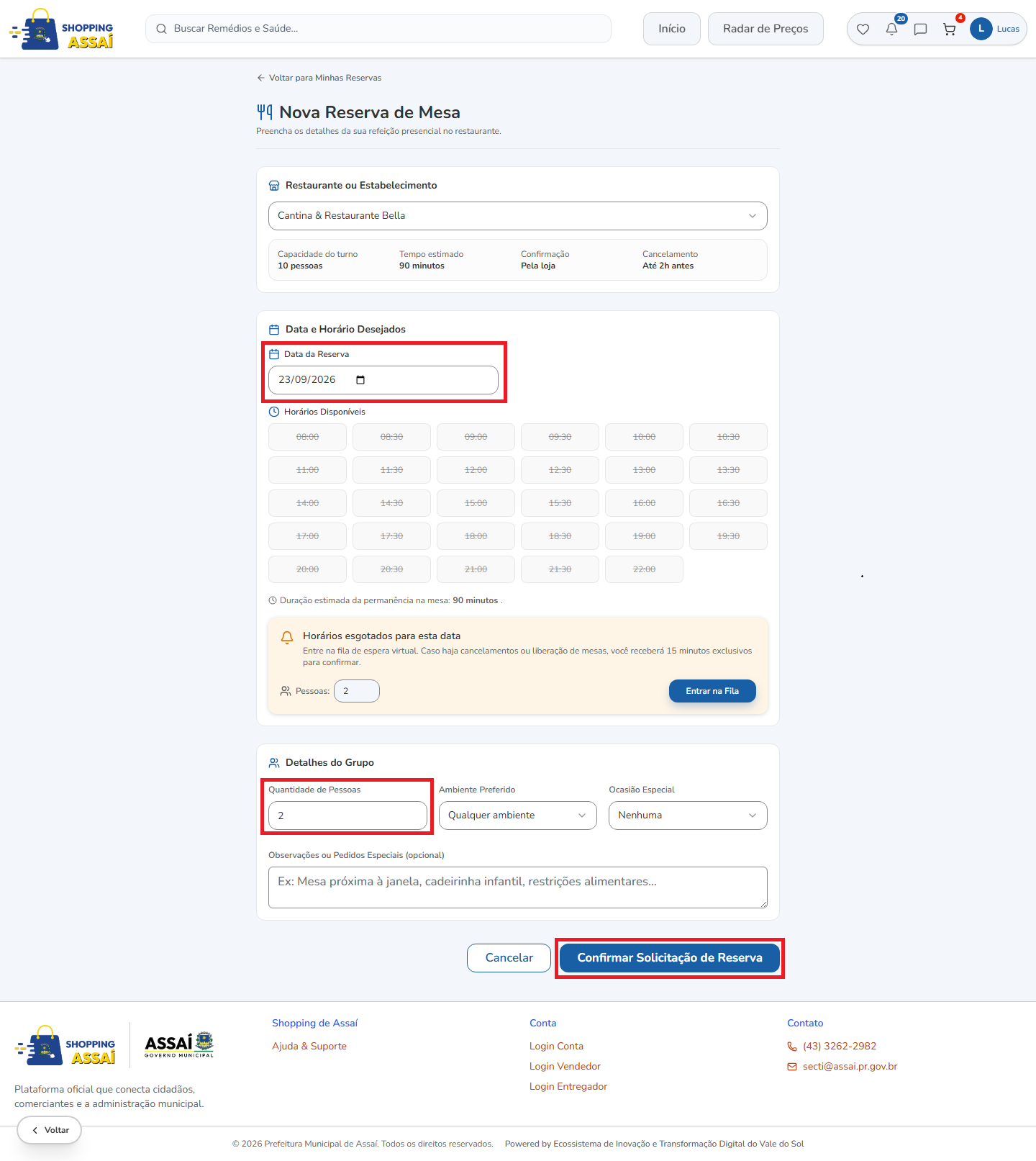Image resolution: width=1036 pixels, height=1161 pixels.
Task: Select the 12:30 time slot
Action: [560, 470]
